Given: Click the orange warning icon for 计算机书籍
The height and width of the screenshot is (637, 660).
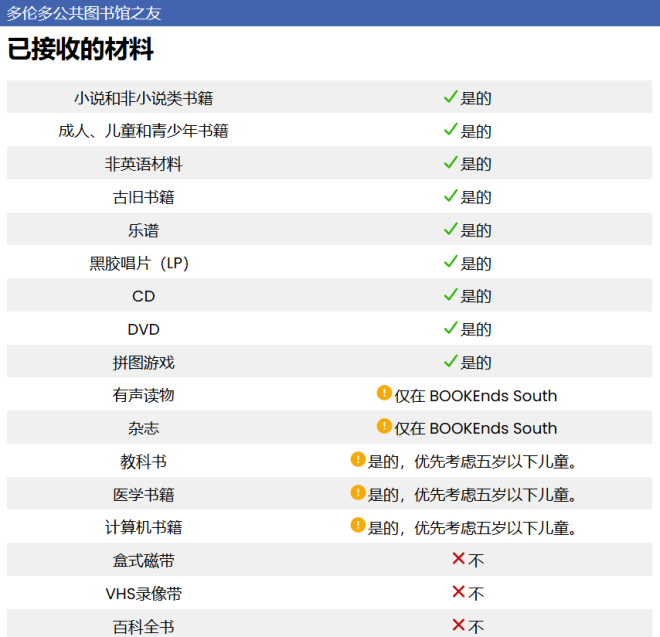Looking at the screenshot, I should click(358, 526).
